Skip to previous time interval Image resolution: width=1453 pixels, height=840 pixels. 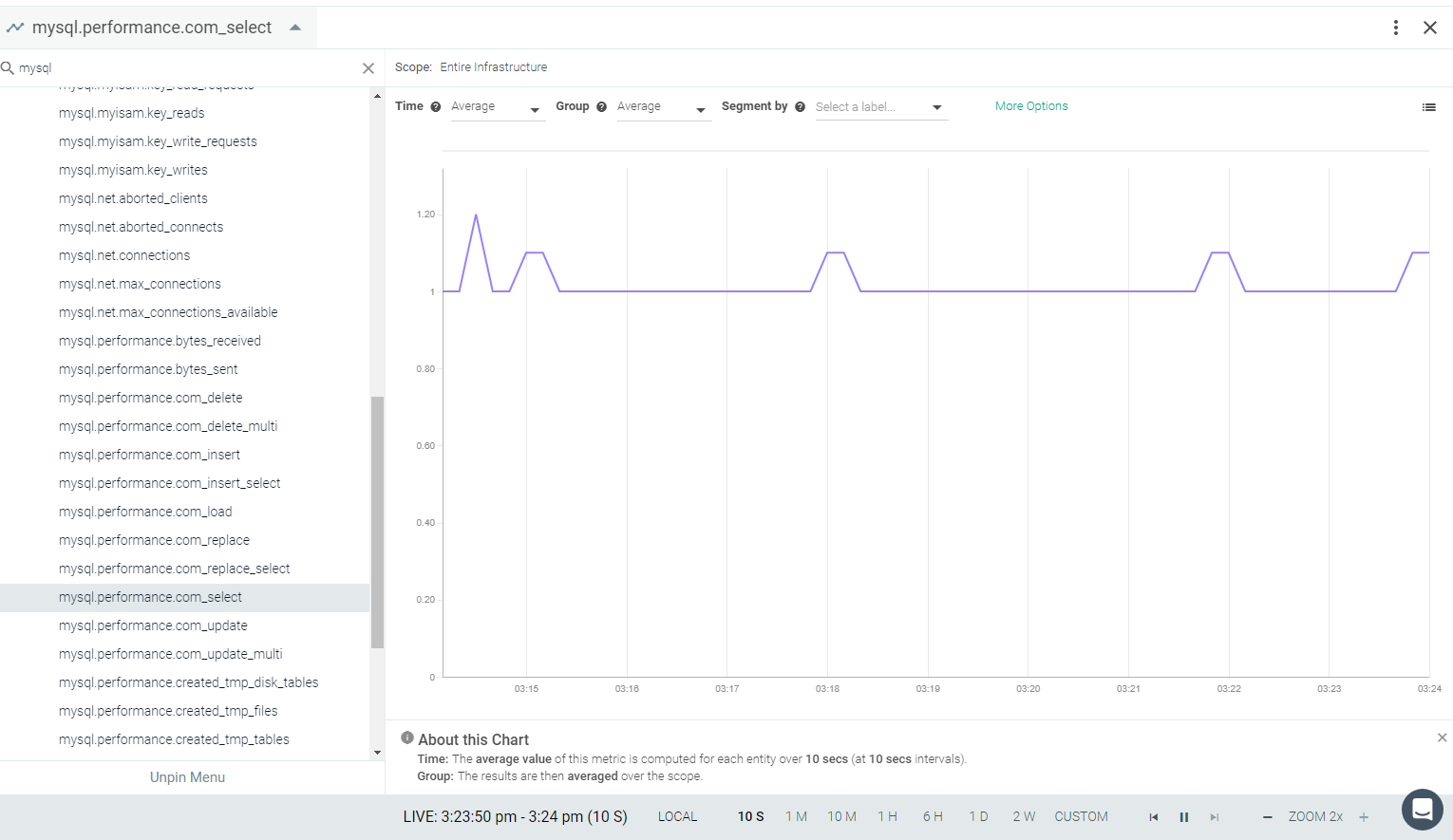[x=1154, y=817]
